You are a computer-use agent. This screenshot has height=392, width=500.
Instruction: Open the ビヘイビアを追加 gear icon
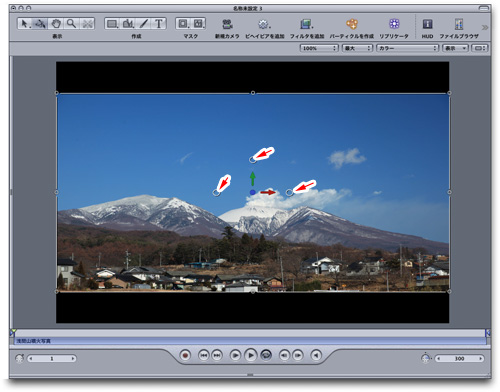[264, 24]
